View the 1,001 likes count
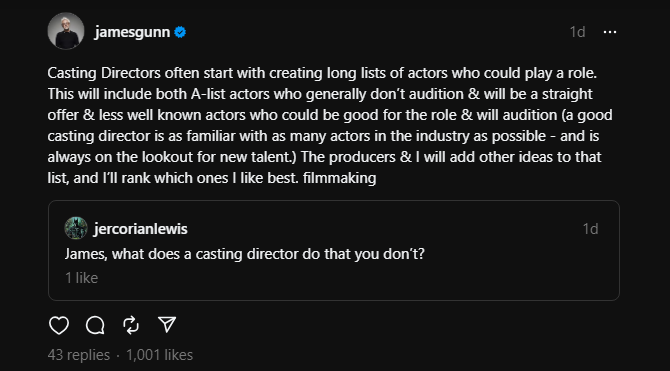Screen dimensions: 670x371 tap(159, 355)
